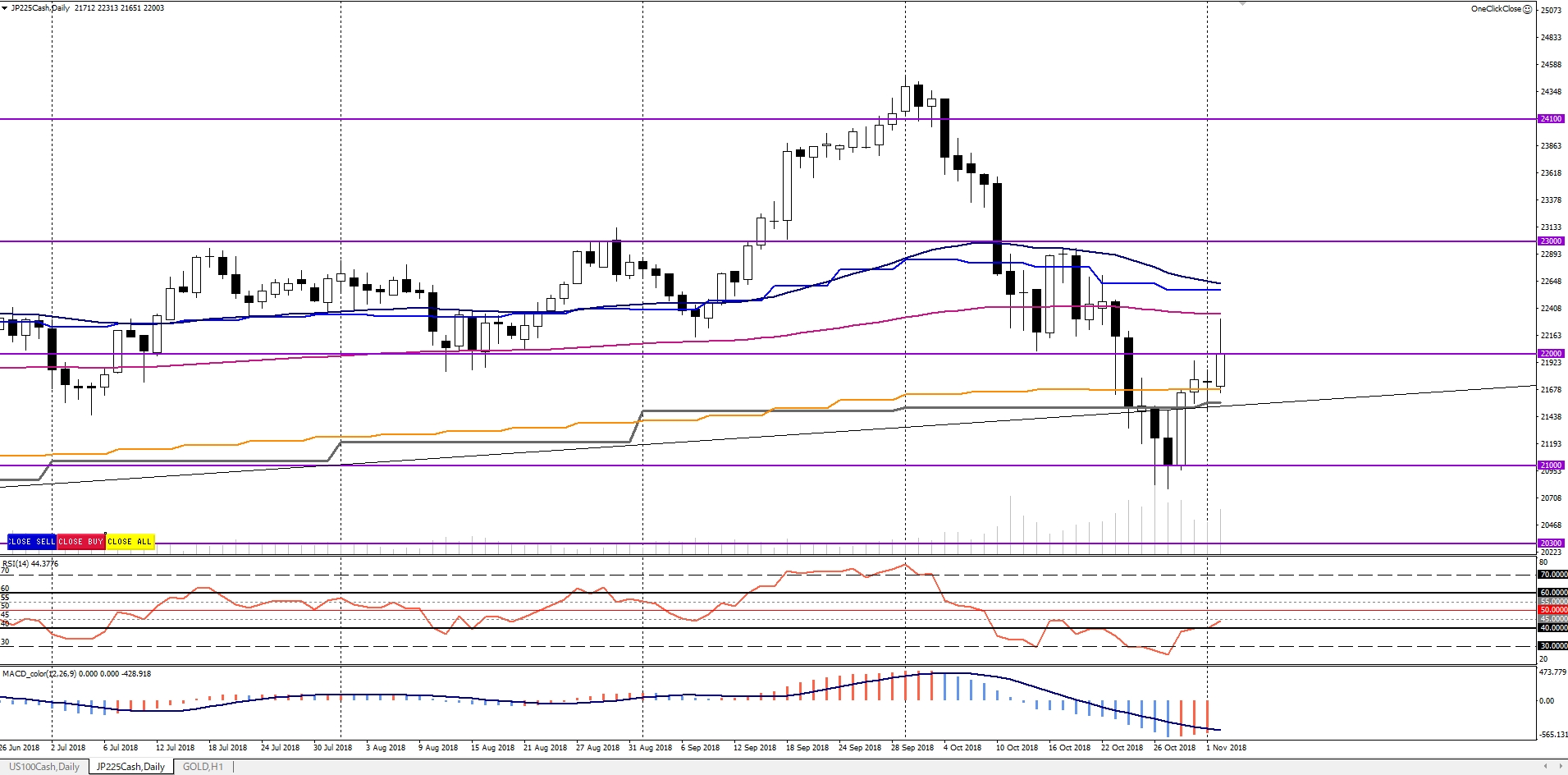Select the purple 21000 price level label
Image resolution: width=1568 pixels, height=775 pixels.
click(x=1551, y=465)
